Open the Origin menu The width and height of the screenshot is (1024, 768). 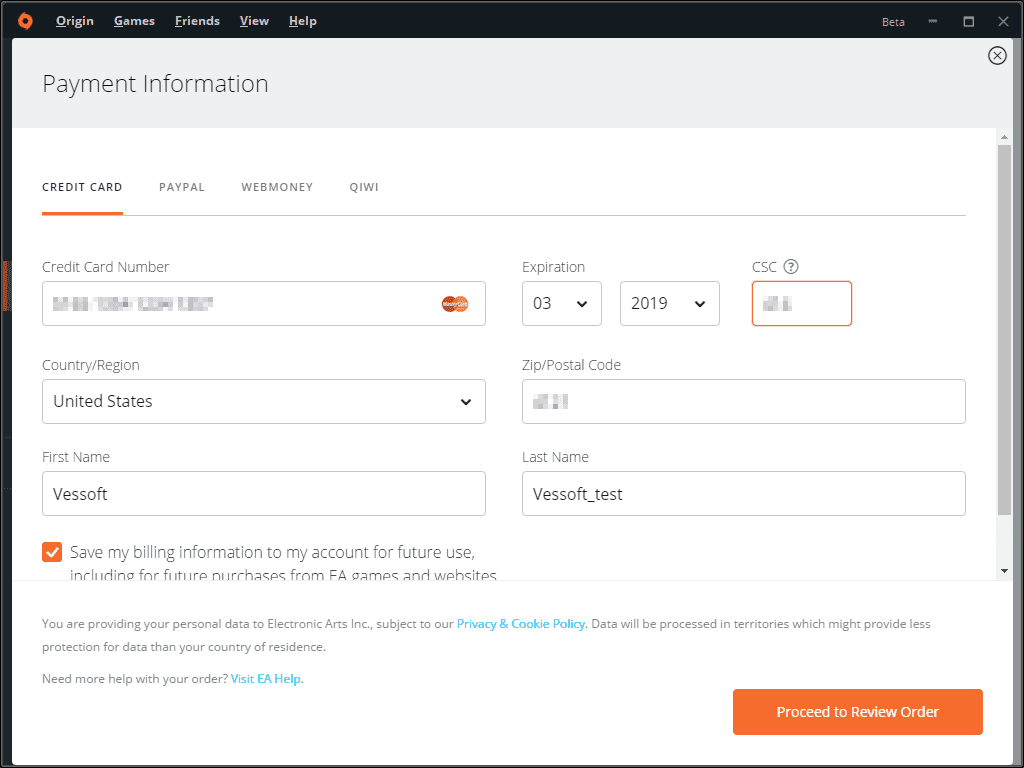(x=74, y=21)
